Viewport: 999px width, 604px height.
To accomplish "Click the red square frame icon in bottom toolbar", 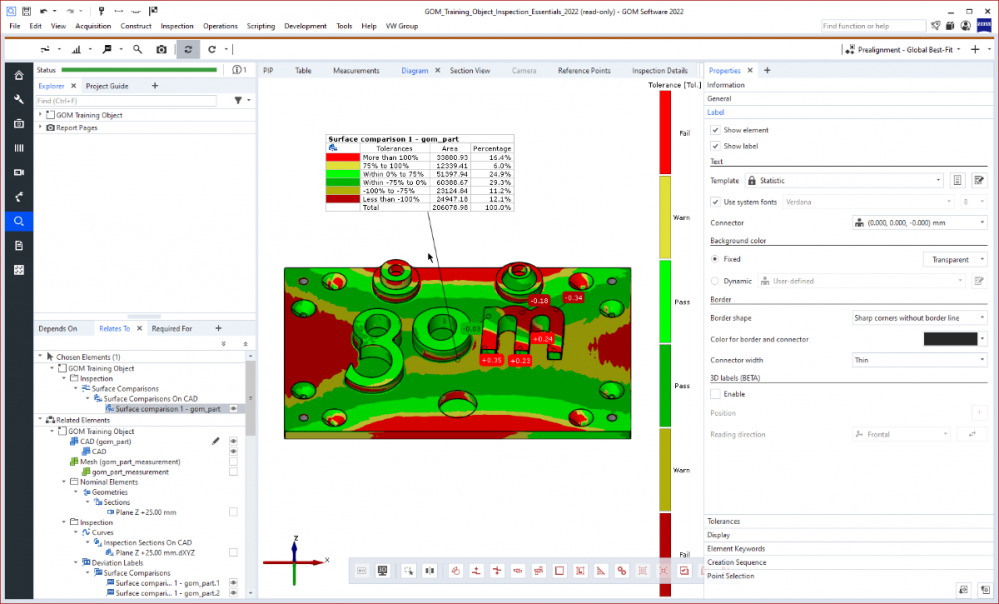I will (x=559, y=571).
